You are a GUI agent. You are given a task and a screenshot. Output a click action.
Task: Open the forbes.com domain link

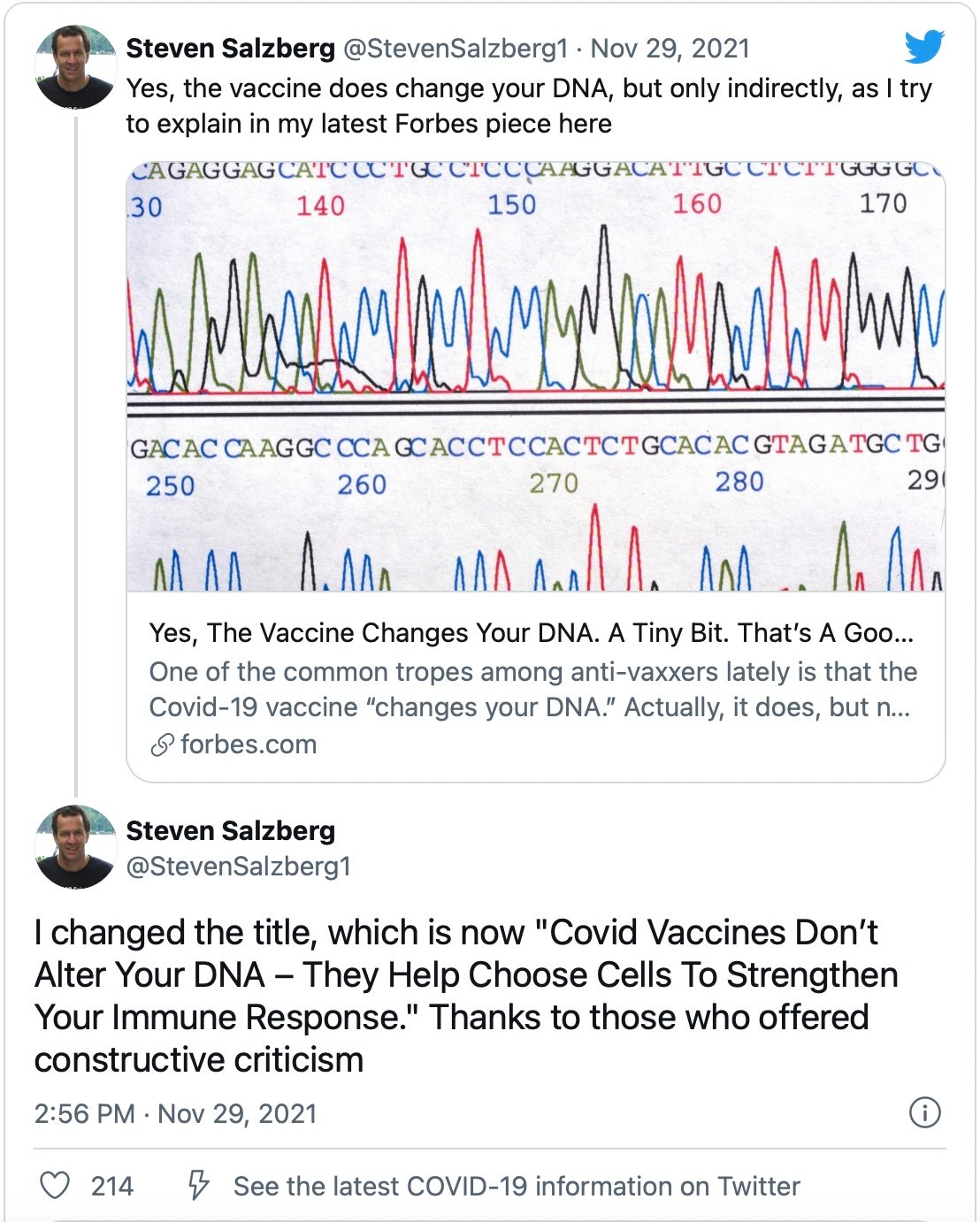[x=249, y=745]
